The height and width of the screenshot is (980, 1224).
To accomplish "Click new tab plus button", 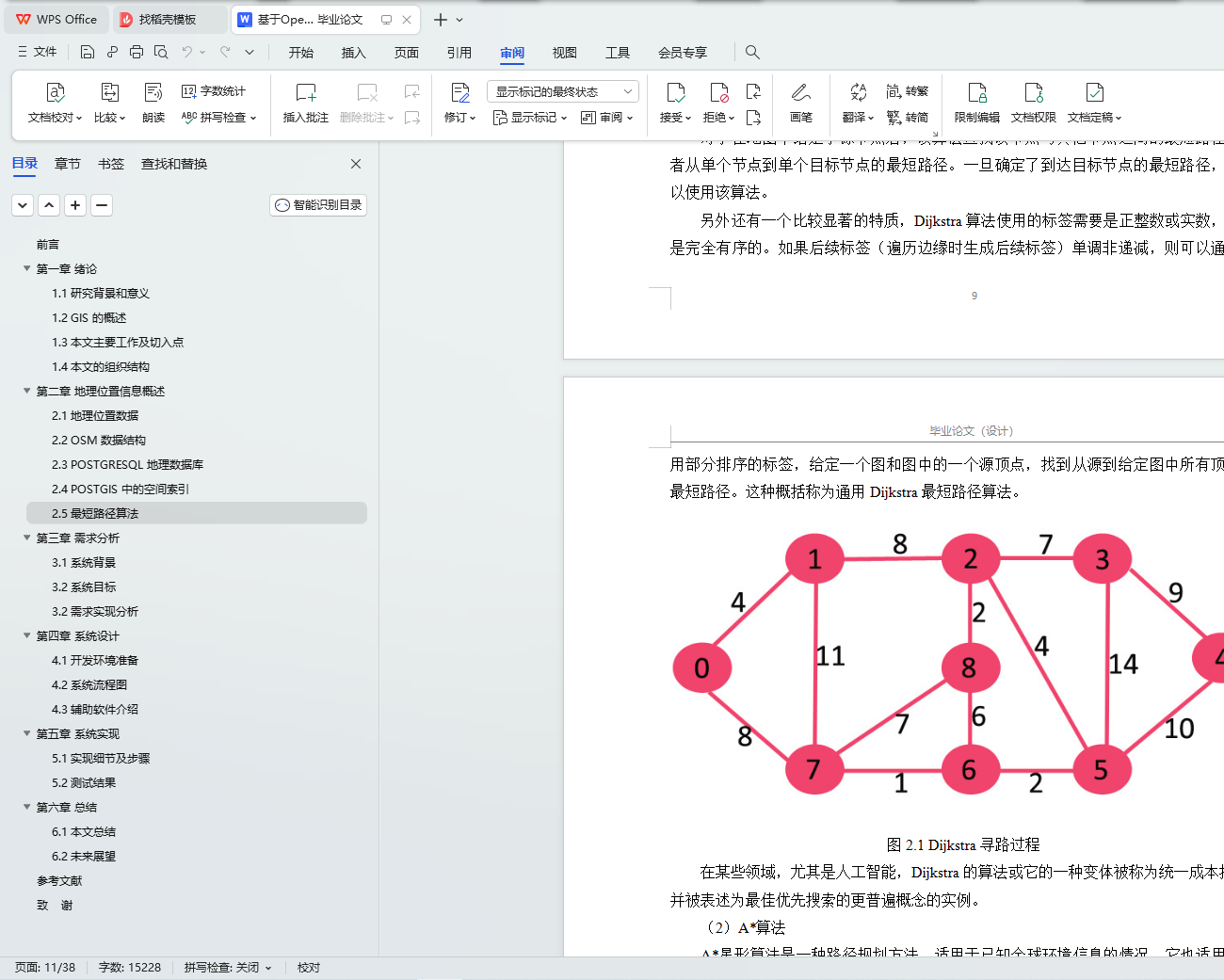I will pyautogui.click(x=440, y=20).
